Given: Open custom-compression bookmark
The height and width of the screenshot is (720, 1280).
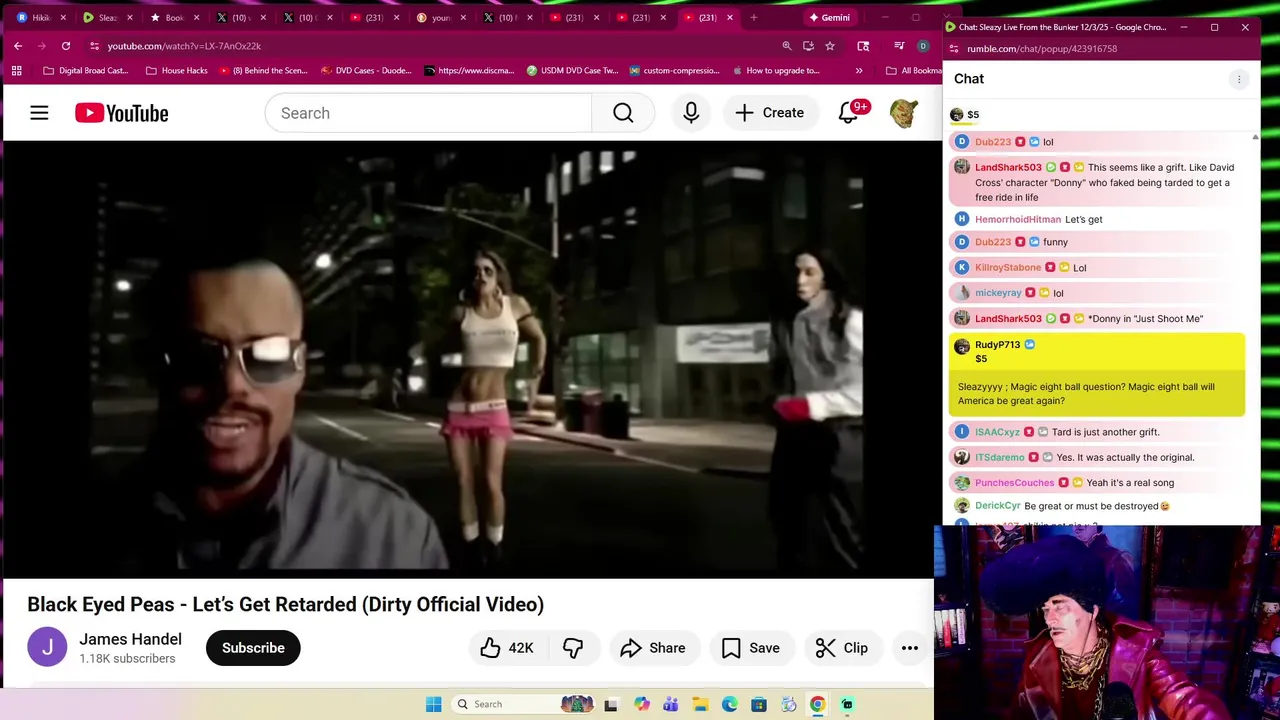Looking at the screenshot, I should click(x=674, y=70).
